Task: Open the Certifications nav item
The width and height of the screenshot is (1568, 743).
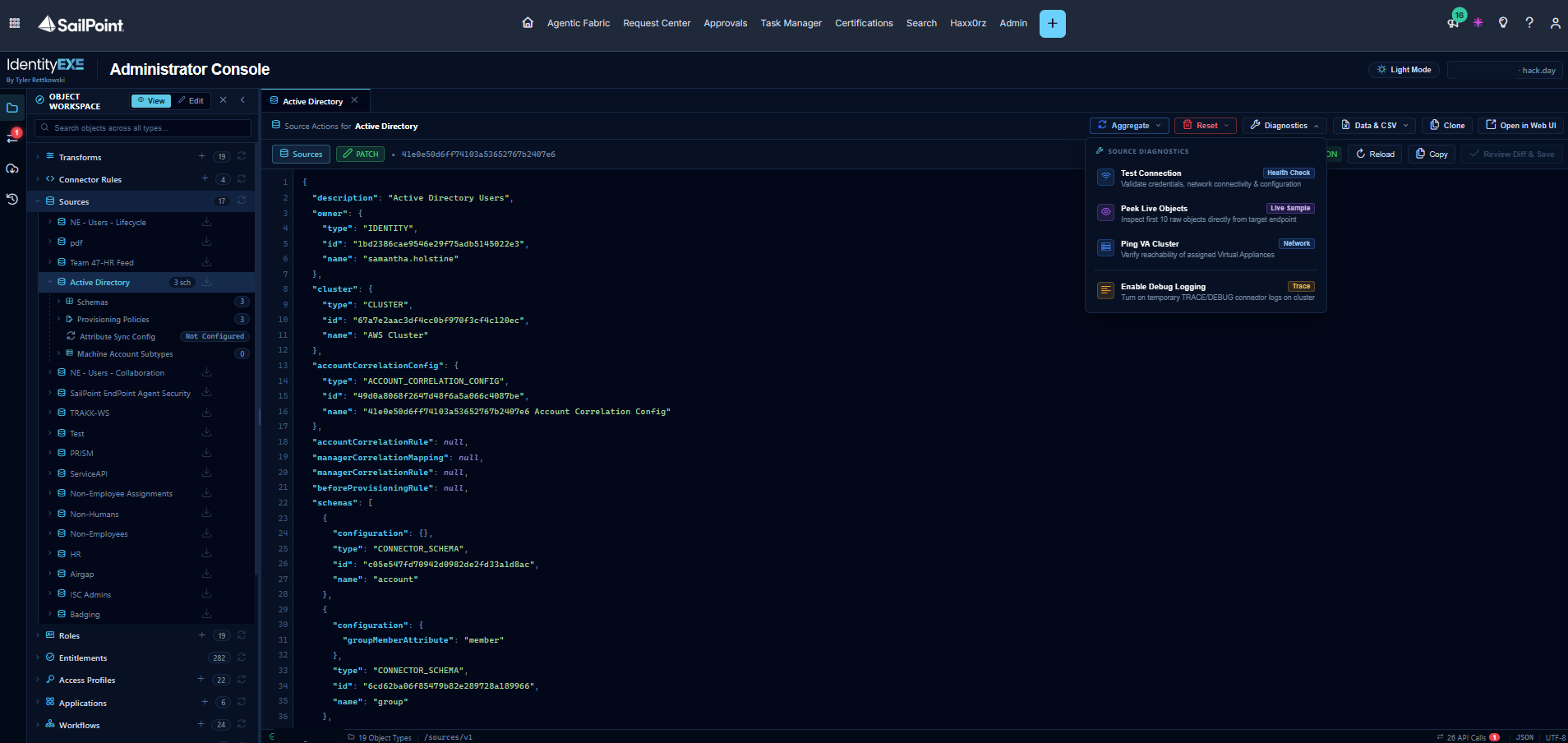Action: pyautogui.click(x=864, y=23)
